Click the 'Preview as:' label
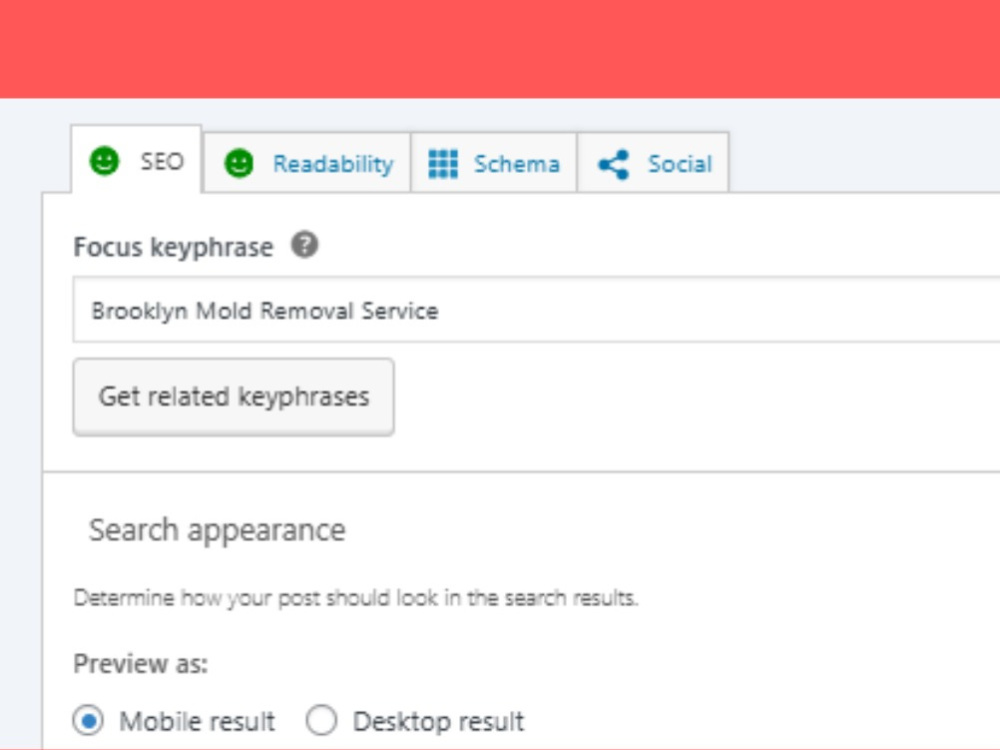This screenshot has height=750, width=1000. (140, 664)
